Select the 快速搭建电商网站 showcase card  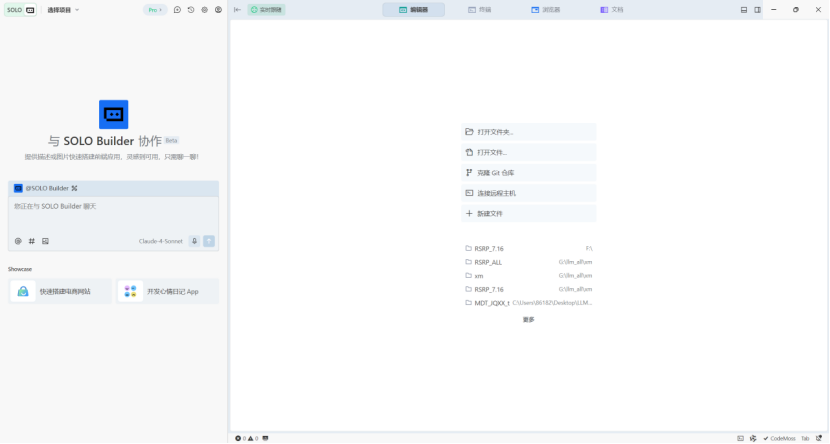click(60, 292)
